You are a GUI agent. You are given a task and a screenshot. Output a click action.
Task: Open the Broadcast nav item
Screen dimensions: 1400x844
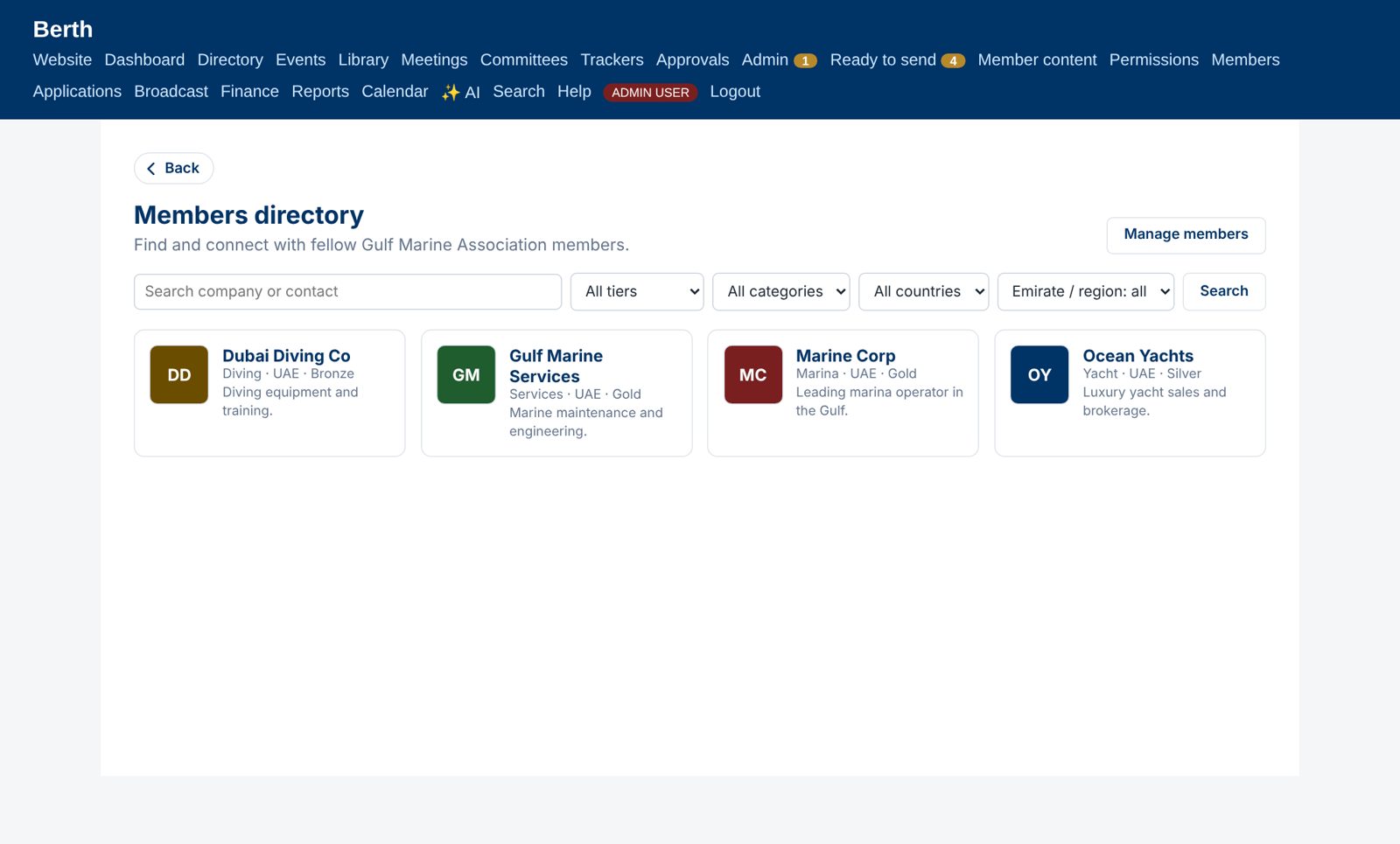pos(171,91)
